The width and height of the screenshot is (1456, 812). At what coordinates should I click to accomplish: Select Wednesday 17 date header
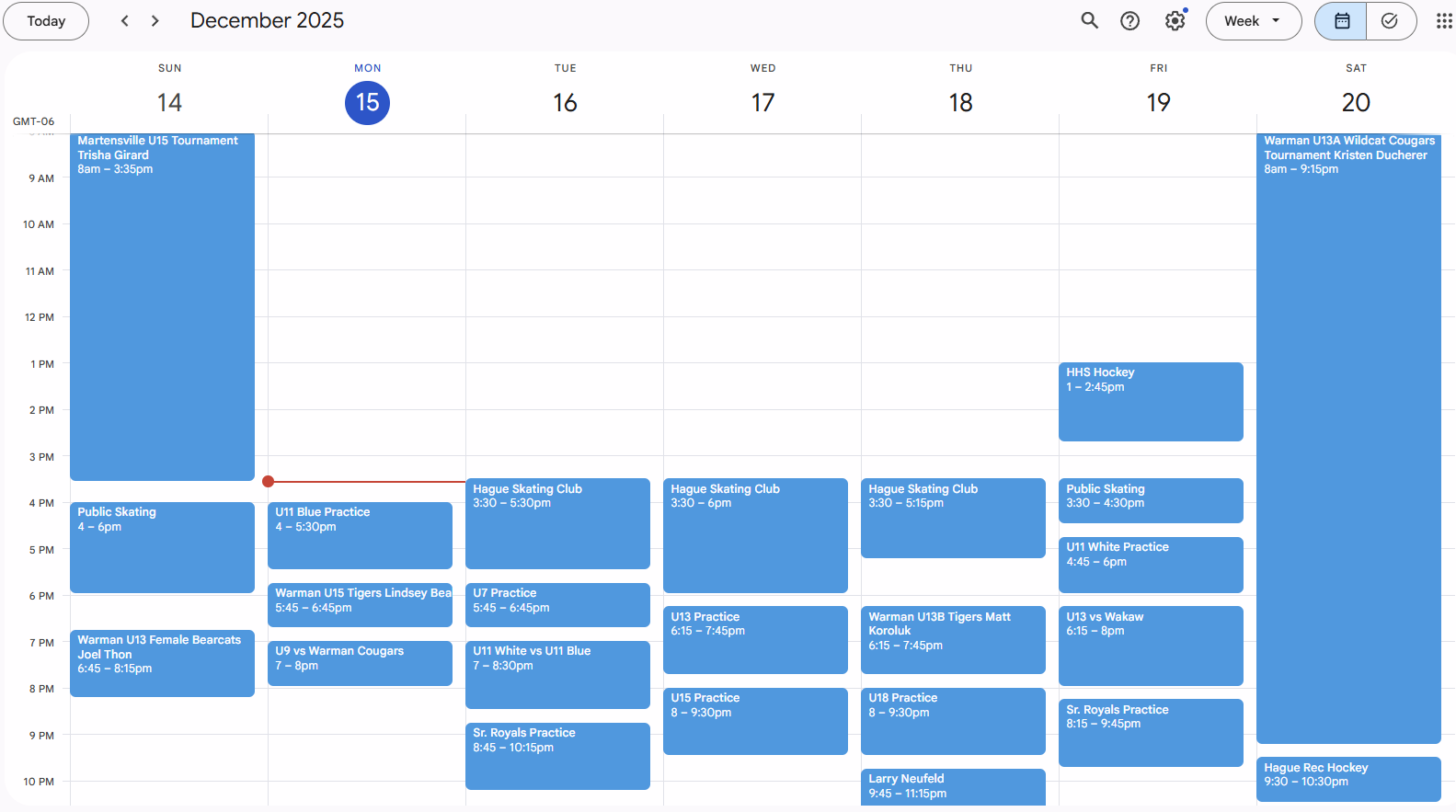tap(762, 102)
